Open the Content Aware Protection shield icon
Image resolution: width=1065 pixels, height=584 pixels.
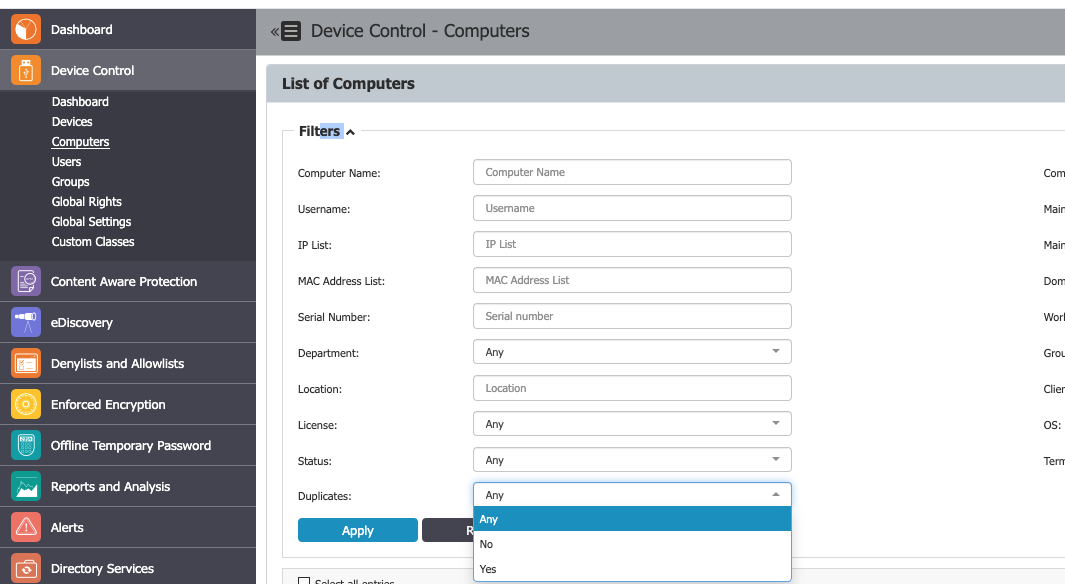(24, 281)
